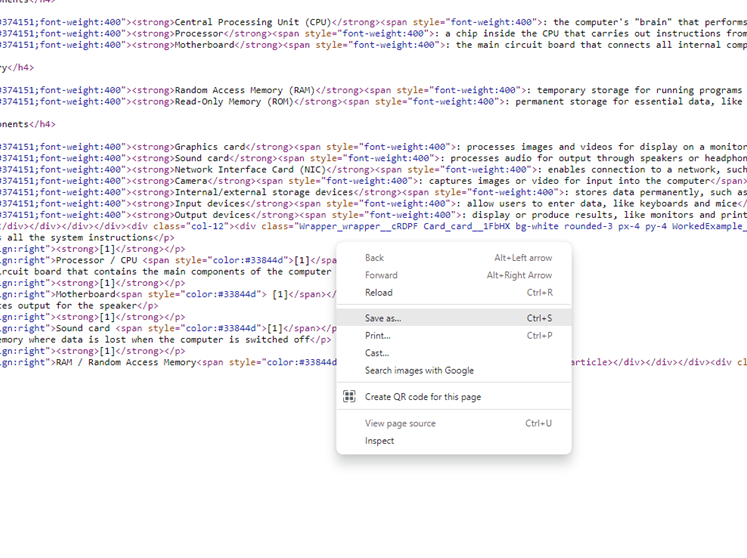Click the Output devices text in source
This screenshot has width=747, height=558.
(x=212, y=215)
